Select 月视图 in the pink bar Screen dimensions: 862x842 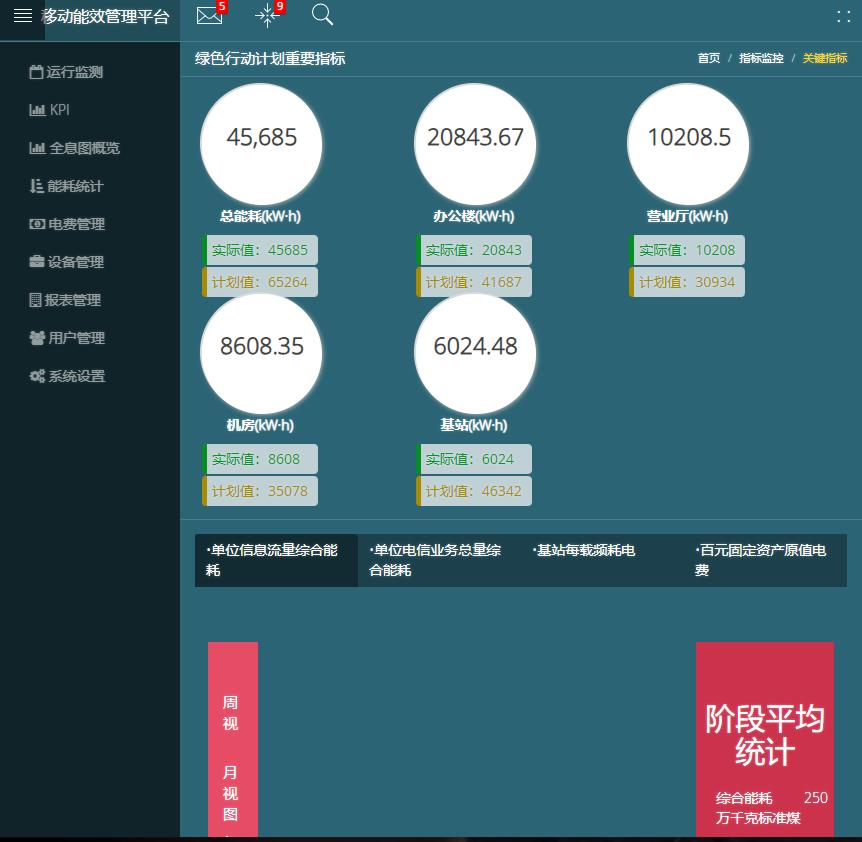[x=230, y=793]
